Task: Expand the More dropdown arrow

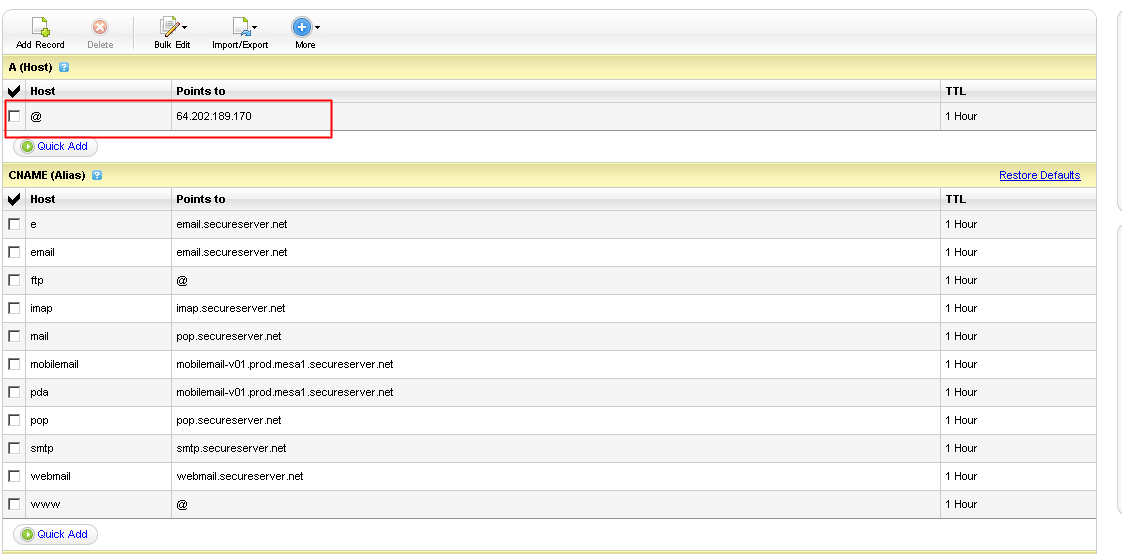Action: point(317,28)
